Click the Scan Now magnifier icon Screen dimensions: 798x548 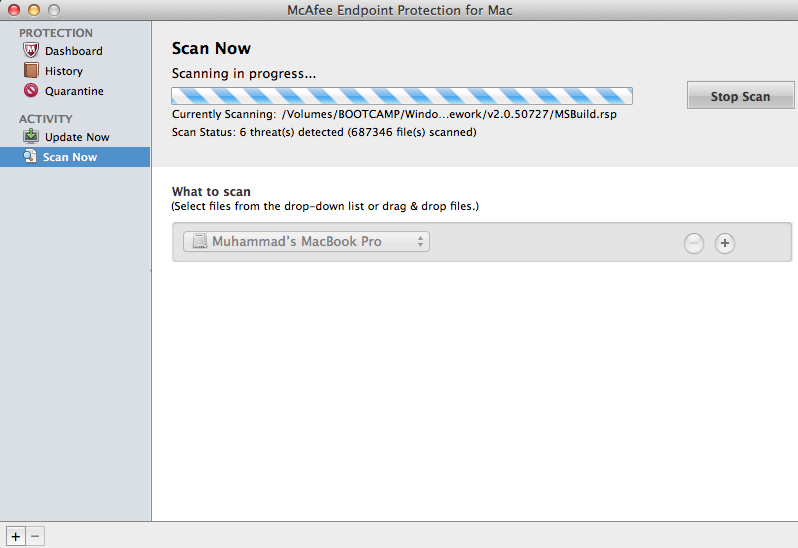pyautogui.click(x=30, y=156)
